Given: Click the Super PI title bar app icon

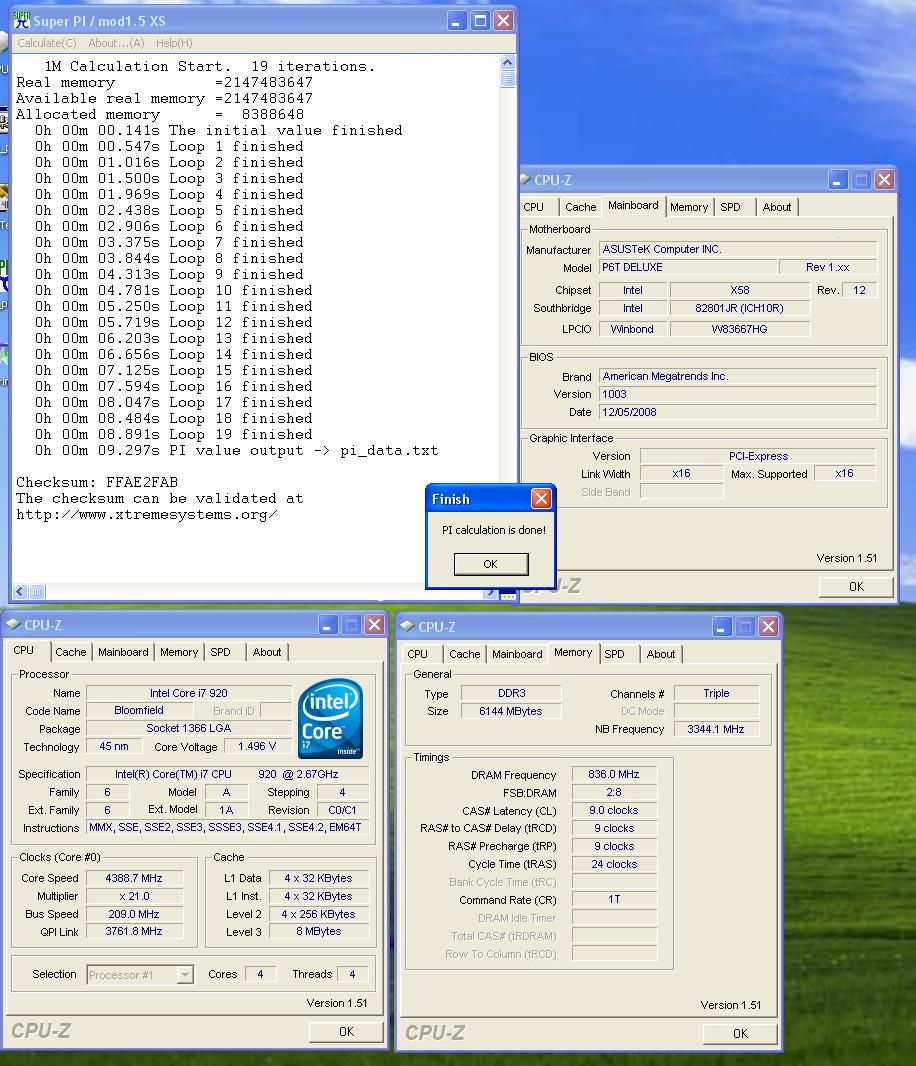Looking at the screenshot, I should 22,20.
